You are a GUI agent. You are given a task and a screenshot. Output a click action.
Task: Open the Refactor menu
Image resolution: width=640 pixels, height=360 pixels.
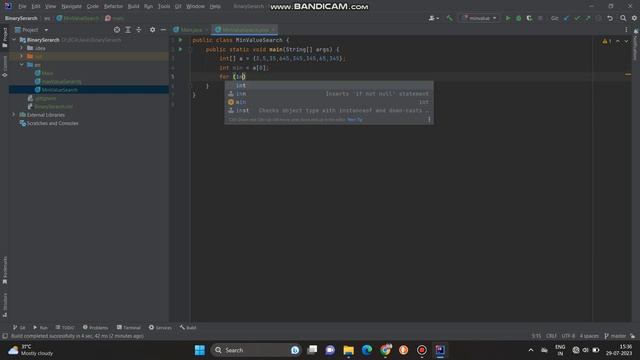point(113,7)
